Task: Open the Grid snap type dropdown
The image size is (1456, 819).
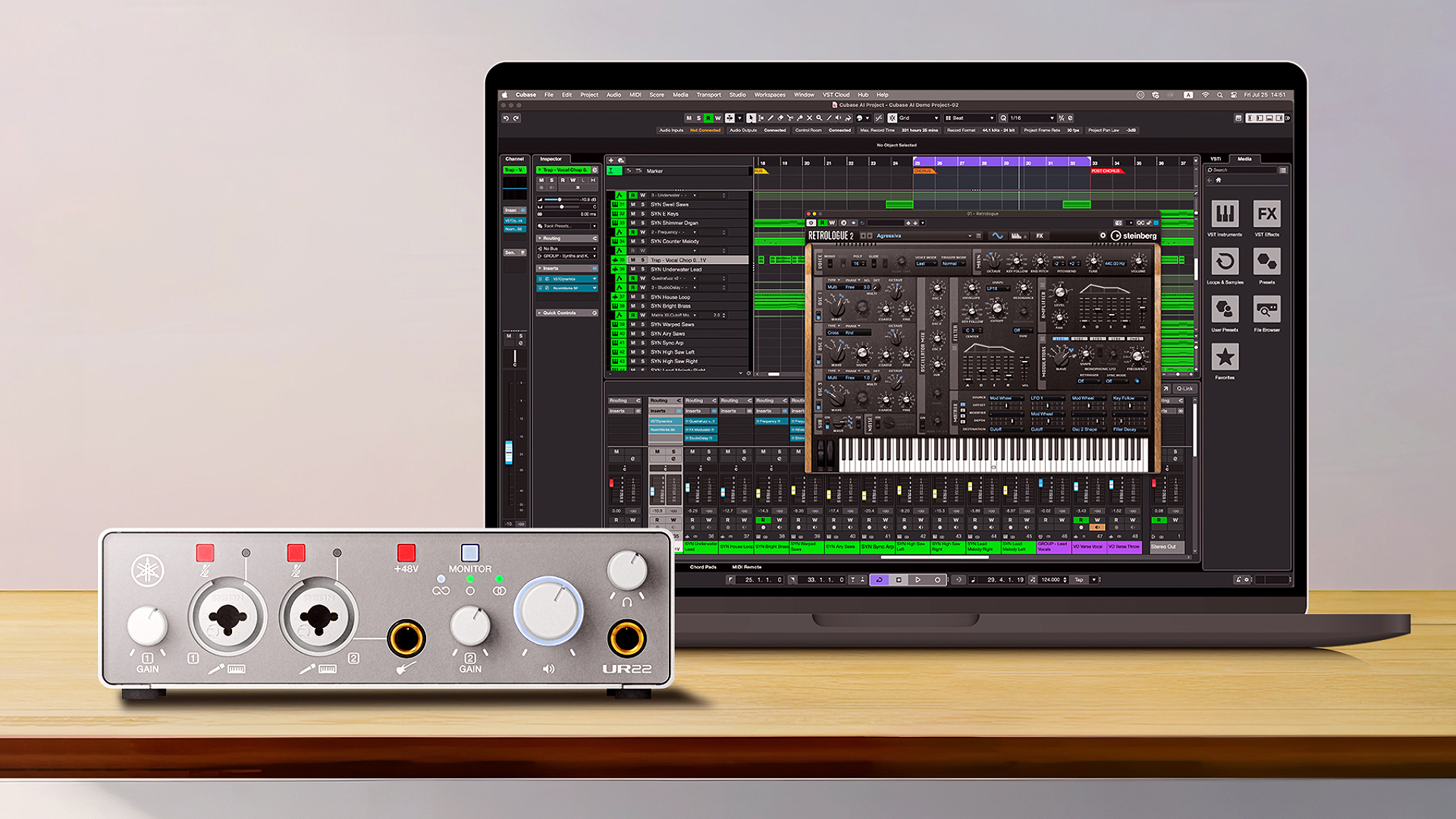Action: (919, 118)
